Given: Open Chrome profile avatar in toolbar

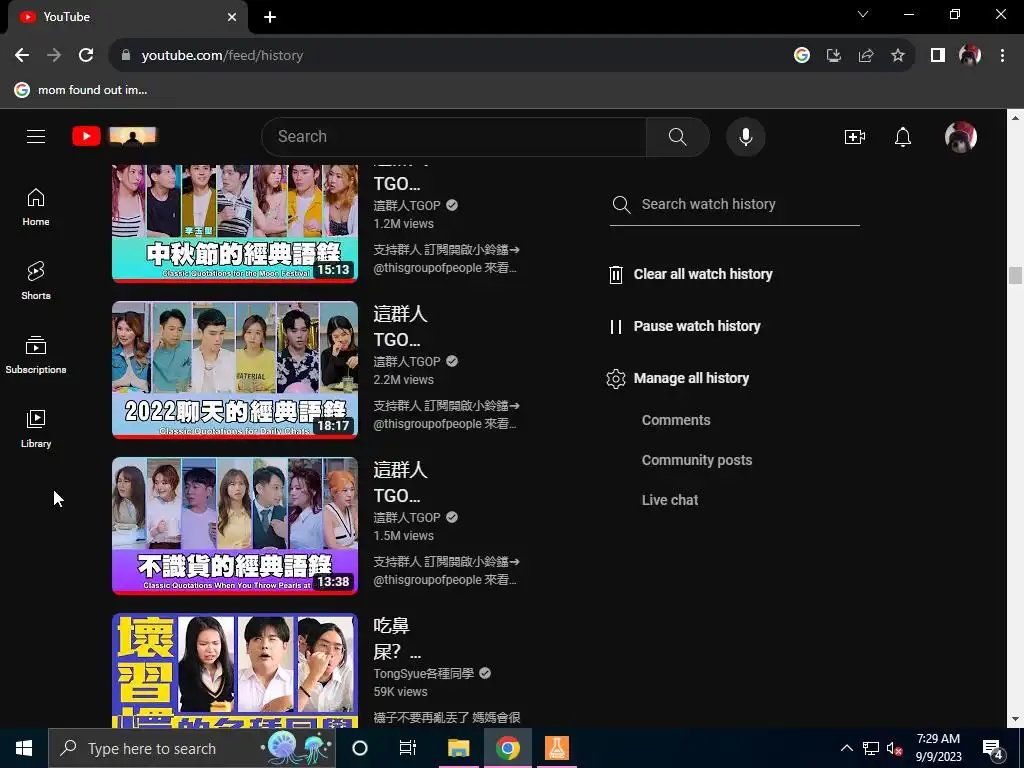Looking at the screenshot, I should point(970,56).
